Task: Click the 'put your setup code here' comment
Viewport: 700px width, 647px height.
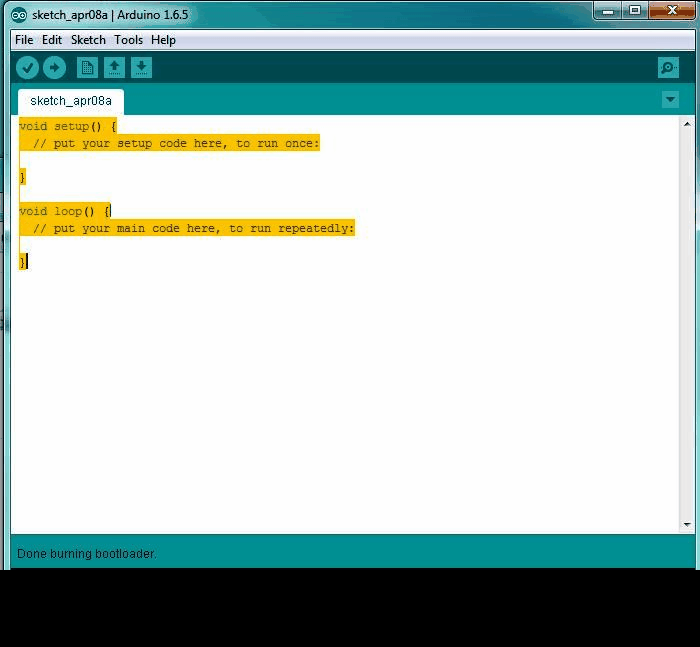Action: click(x=176, y=143)
